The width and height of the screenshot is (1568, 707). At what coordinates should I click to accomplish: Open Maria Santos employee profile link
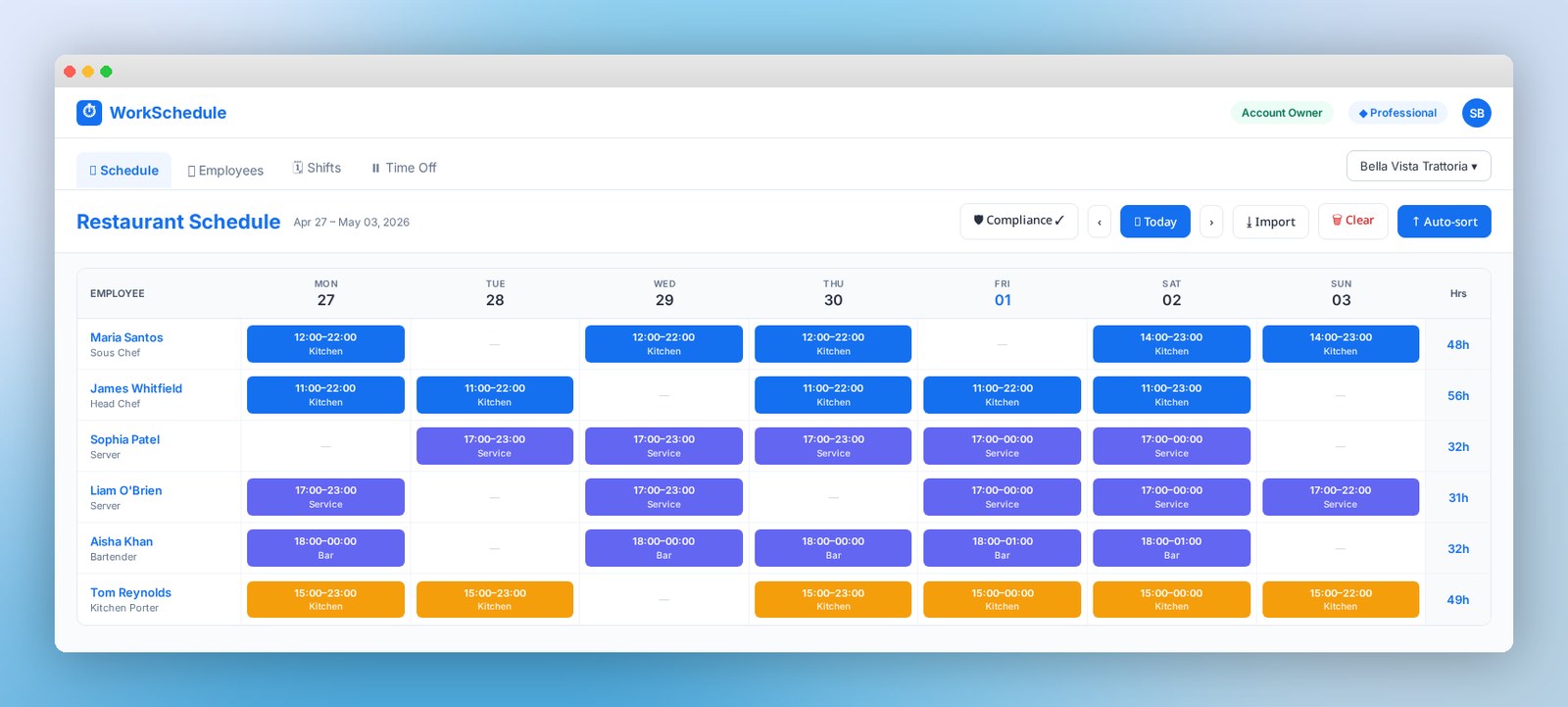click(x=126, y=337)
